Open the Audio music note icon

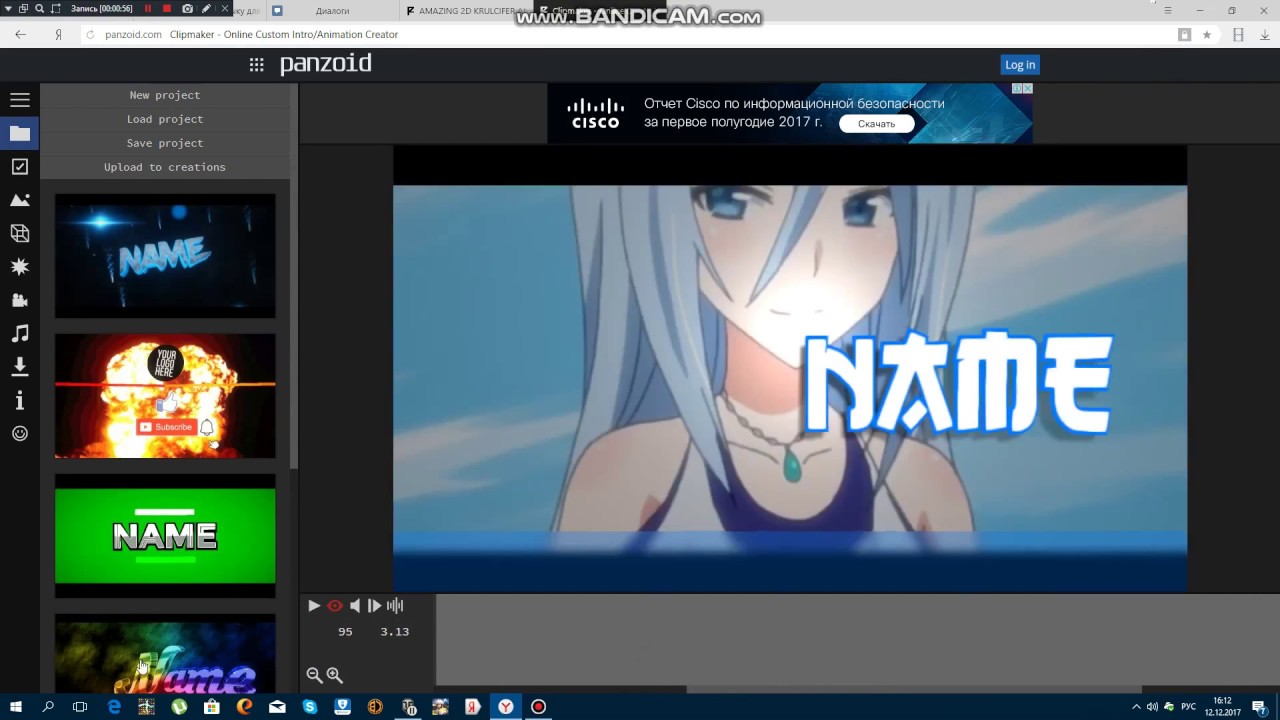coord(20,333)
